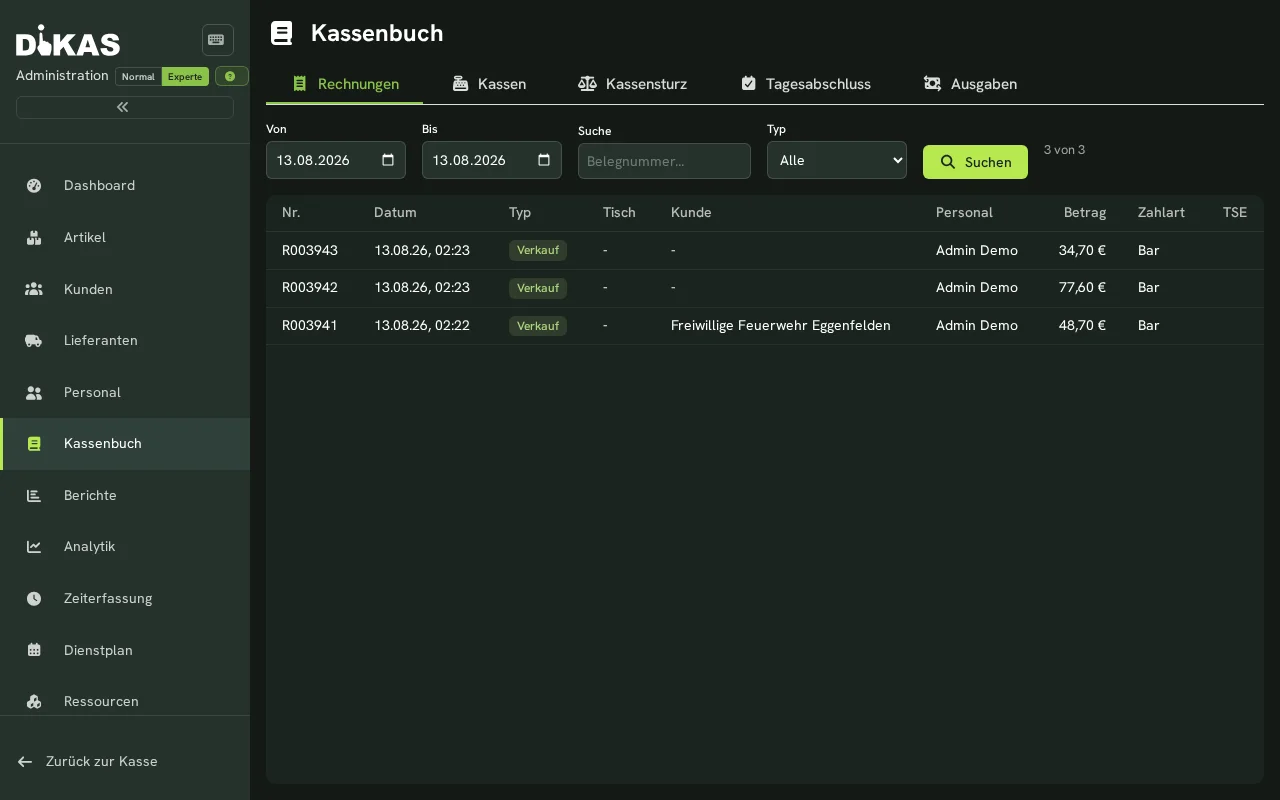
Task: Click the Personal staff icon
Action: [34, 392]
